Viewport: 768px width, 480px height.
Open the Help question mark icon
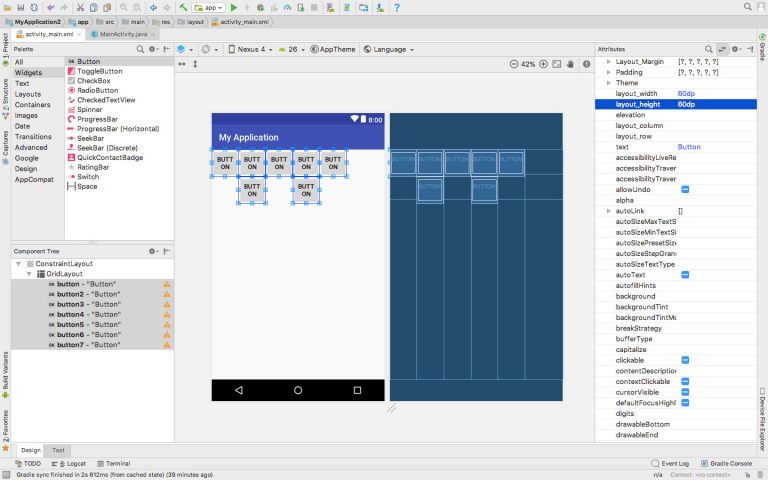[x=397, y=7]
